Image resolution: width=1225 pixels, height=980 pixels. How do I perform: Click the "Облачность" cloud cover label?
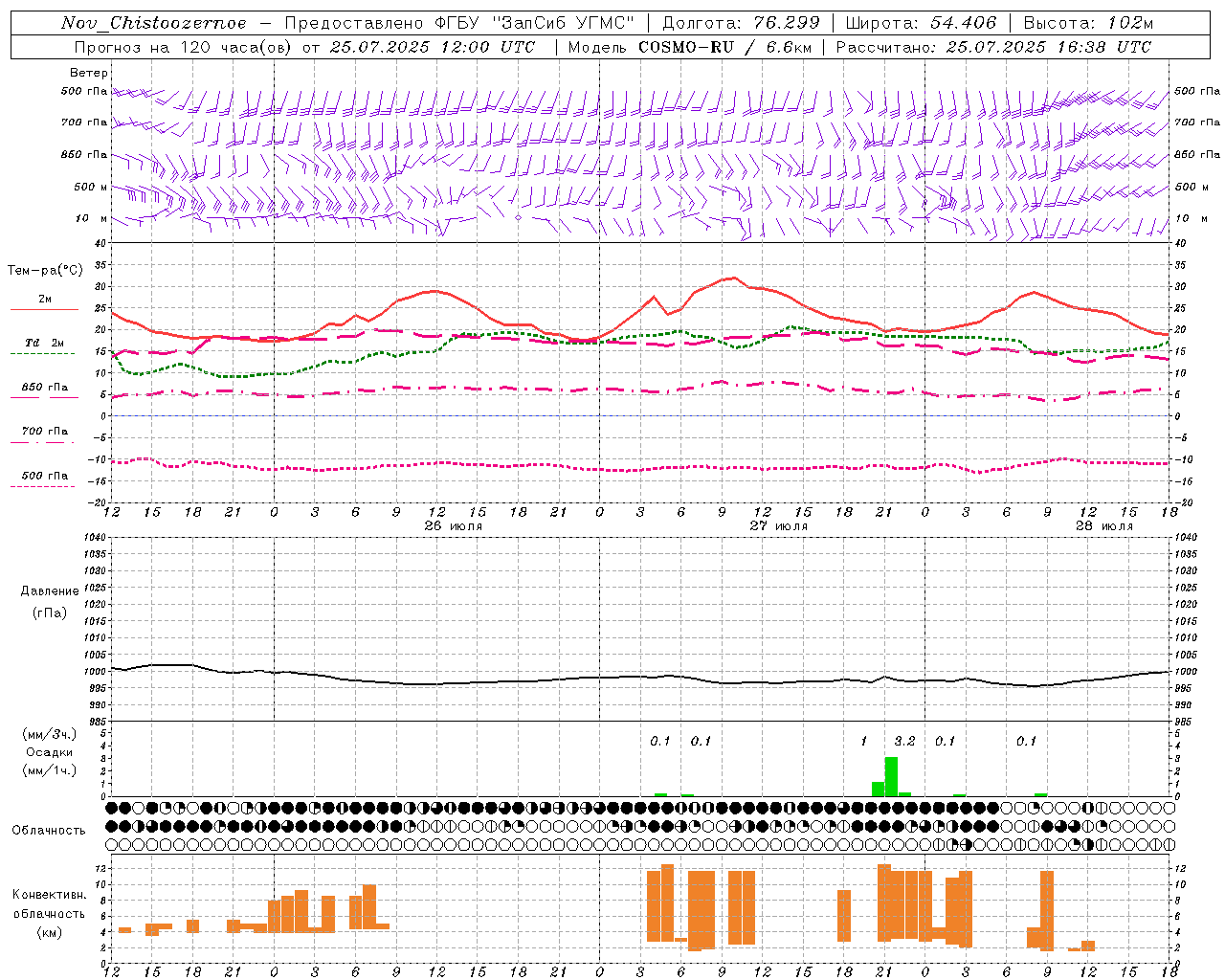click(x=49, y=830)
